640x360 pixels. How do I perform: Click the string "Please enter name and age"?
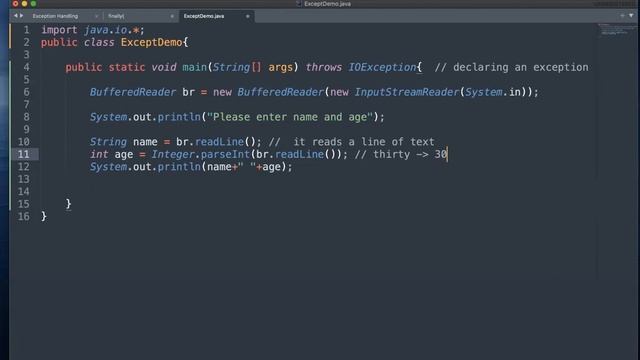(x=290, y=117)
